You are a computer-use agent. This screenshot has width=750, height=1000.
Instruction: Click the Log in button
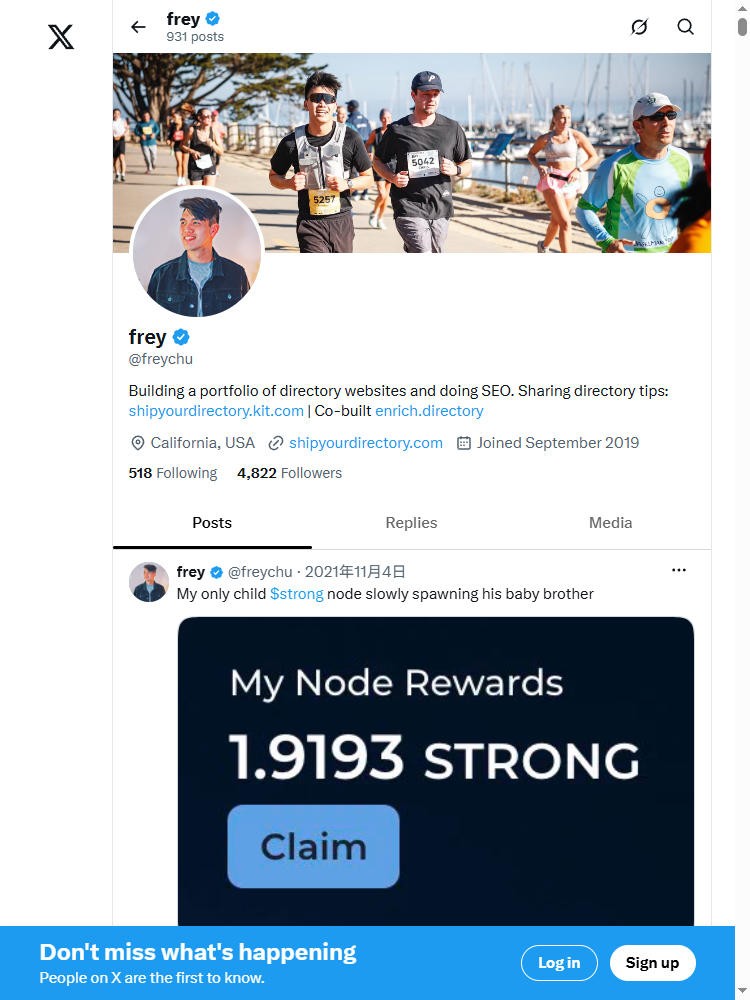point(559,963)
